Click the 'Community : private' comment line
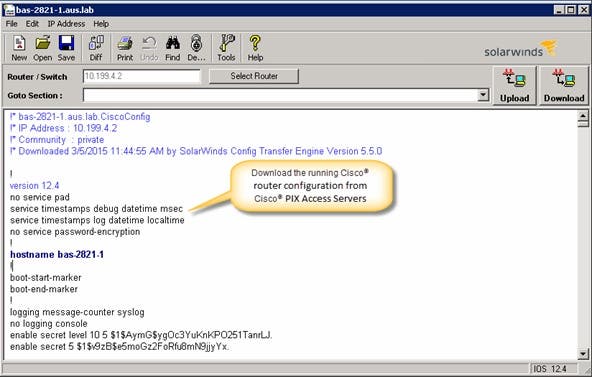The height and width of the screenshot is (377, 592). (57, 140)
